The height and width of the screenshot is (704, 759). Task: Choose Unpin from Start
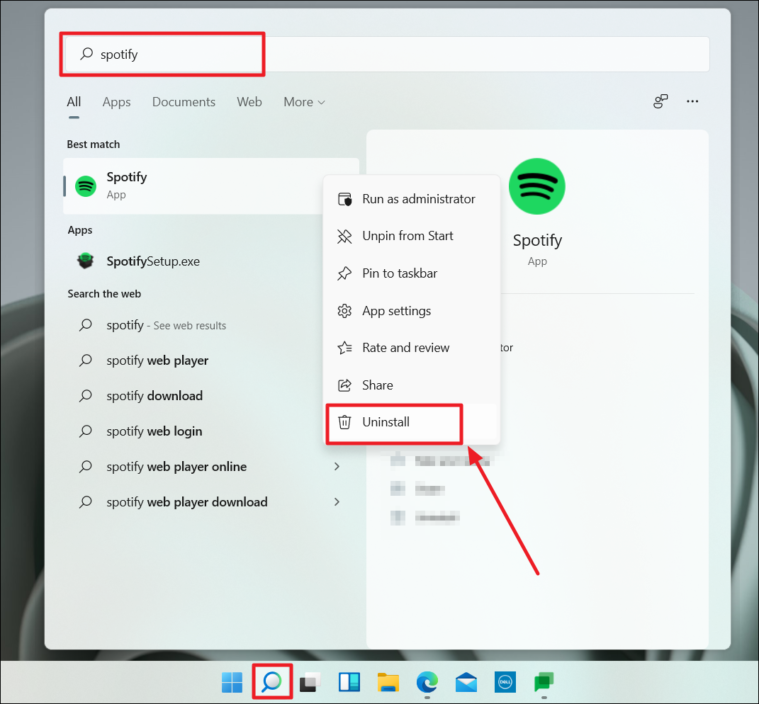[411, 236]
